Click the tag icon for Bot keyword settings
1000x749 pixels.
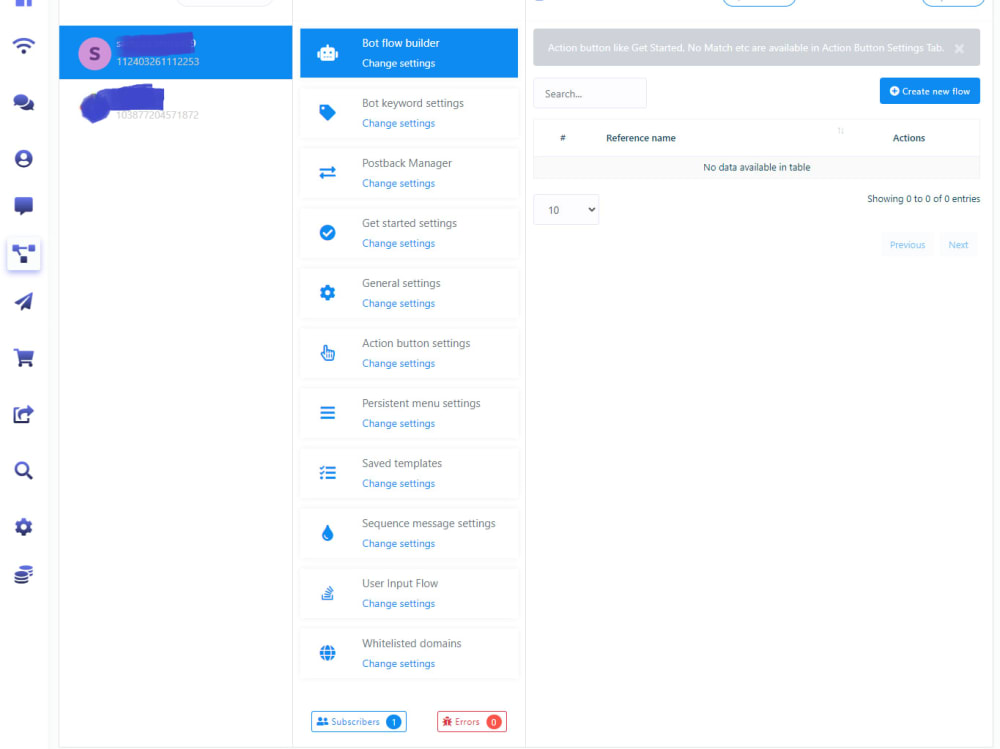pyautogui.click(x=327, y=112)
